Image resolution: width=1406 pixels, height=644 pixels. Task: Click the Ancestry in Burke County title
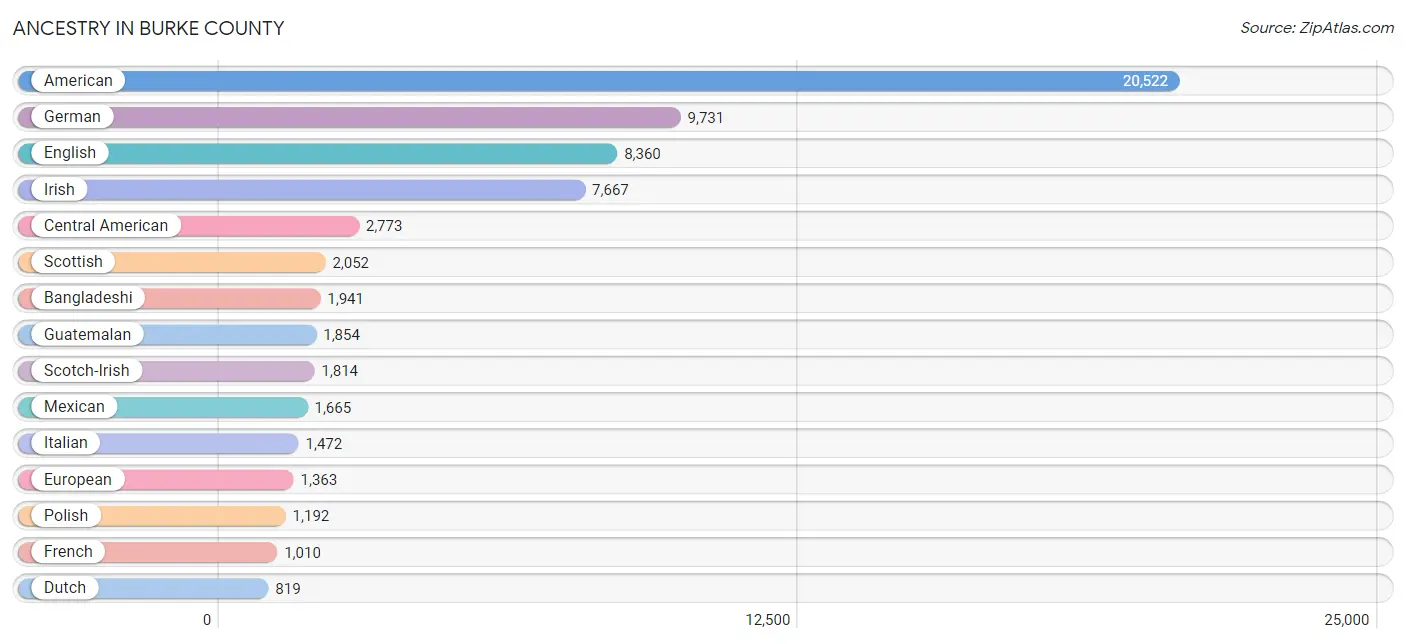tap(148, 28)
